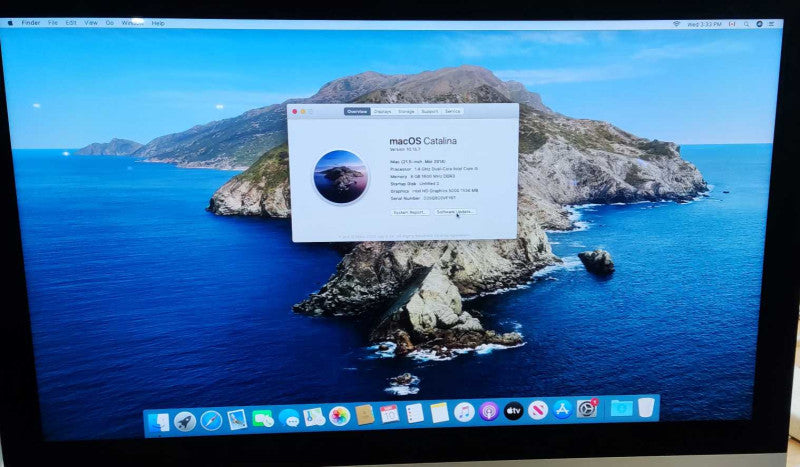The image size is (800, 467).
Task: Open Contacts book icon in dock
Action: [364, 415]
